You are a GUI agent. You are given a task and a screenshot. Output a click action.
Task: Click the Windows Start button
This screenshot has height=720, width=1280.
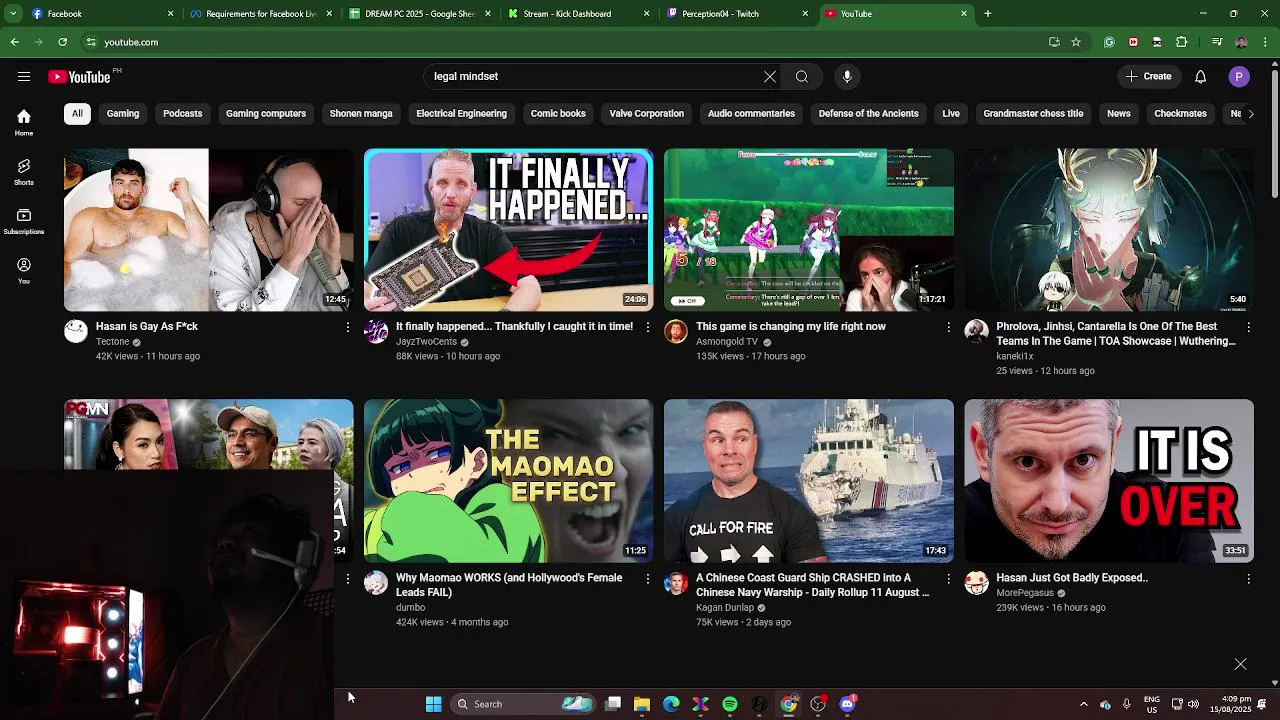point(433,704)
